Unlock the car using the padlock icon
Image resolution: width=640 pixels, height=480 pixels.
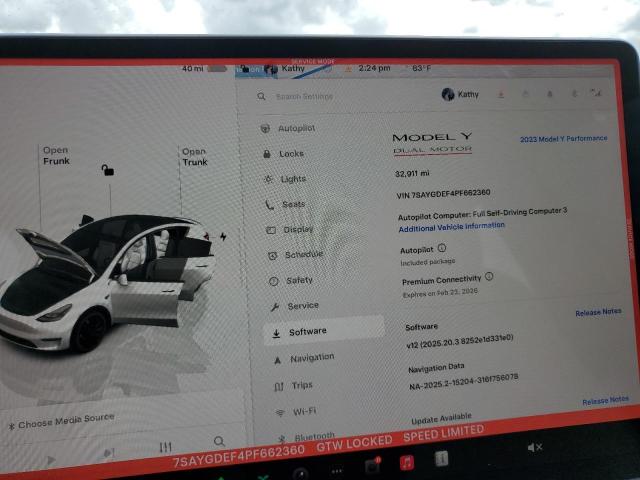point(108,170)
